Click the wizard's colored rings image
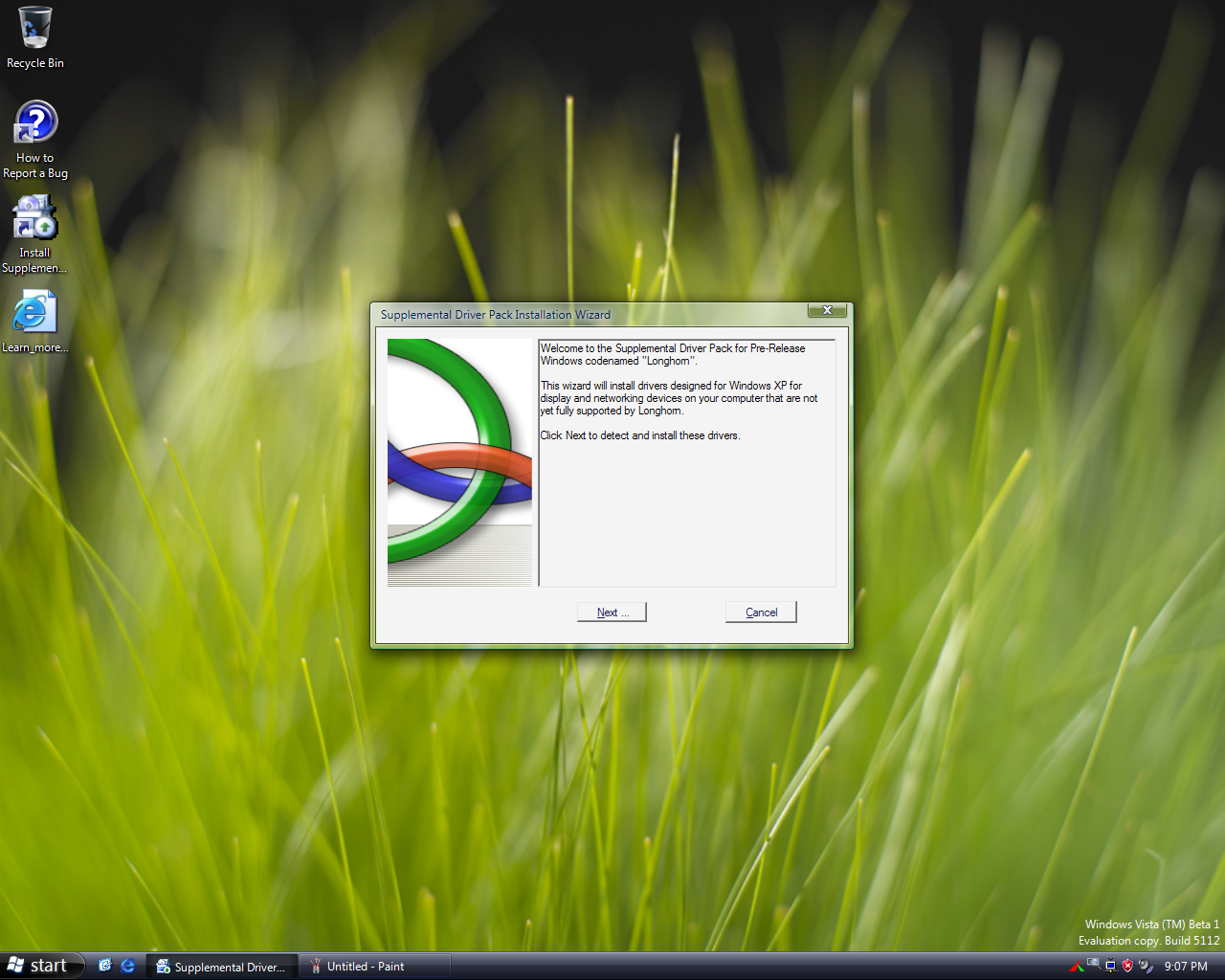The image size is (1225, 980). (459, 462)
